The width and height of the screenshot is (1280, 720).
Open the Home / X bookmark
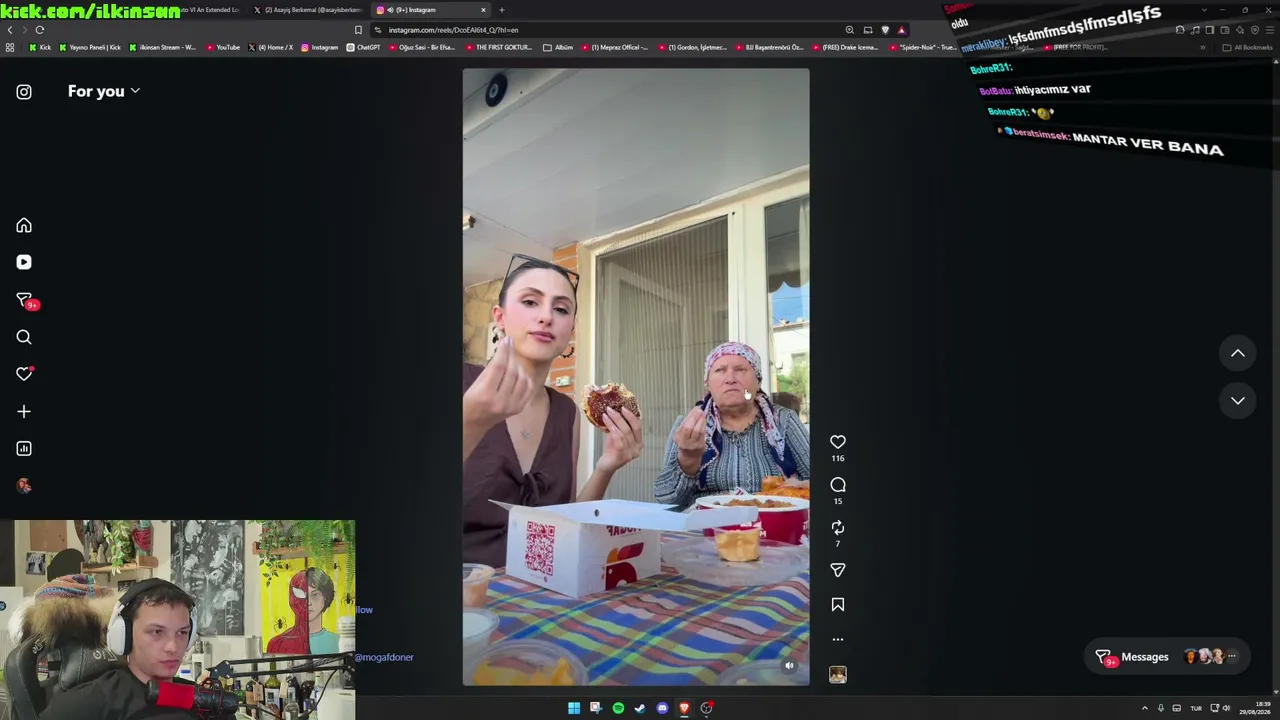270,47
